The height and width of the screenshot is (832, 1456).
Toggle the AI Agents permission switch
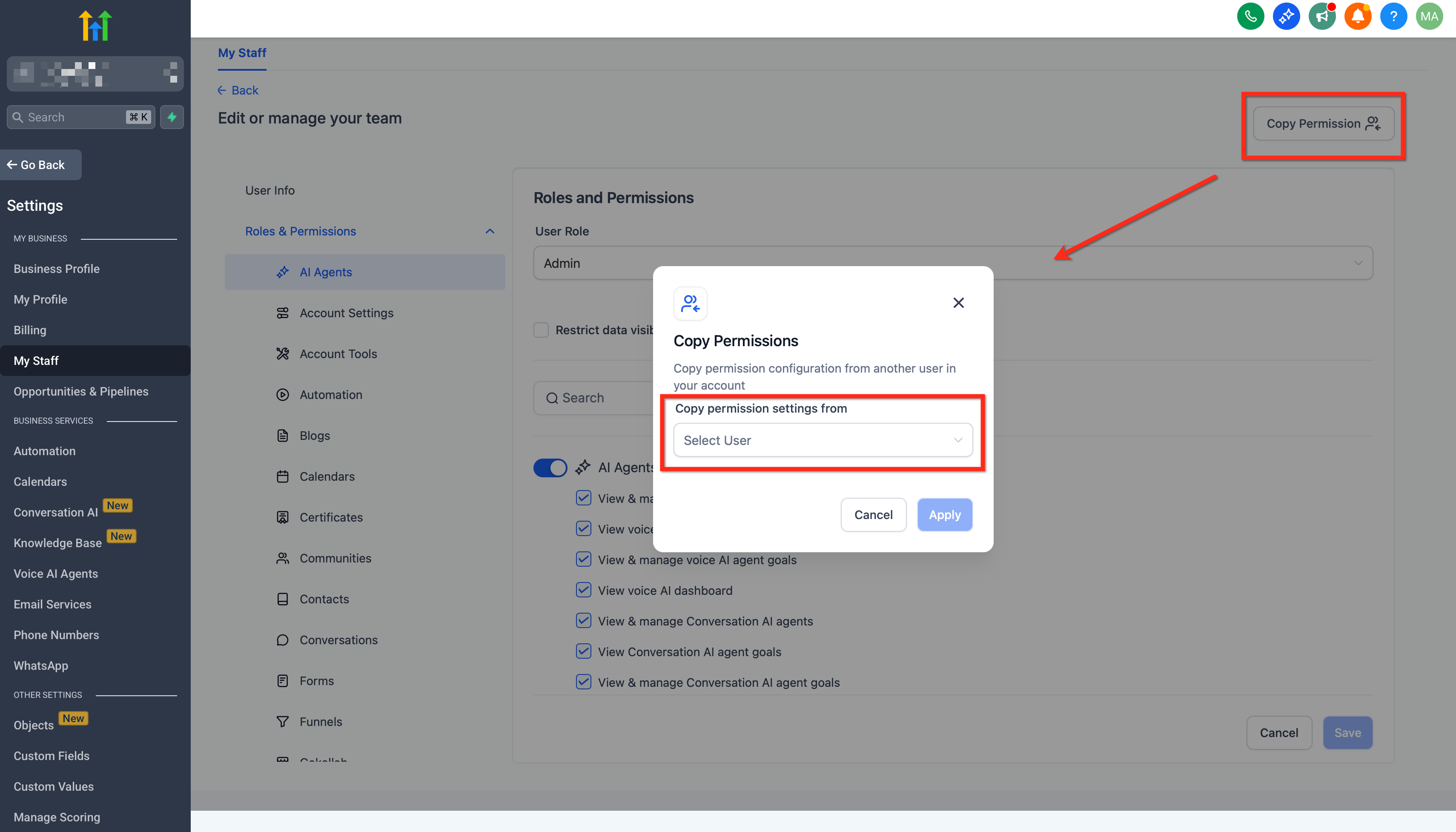coord(550,468)
